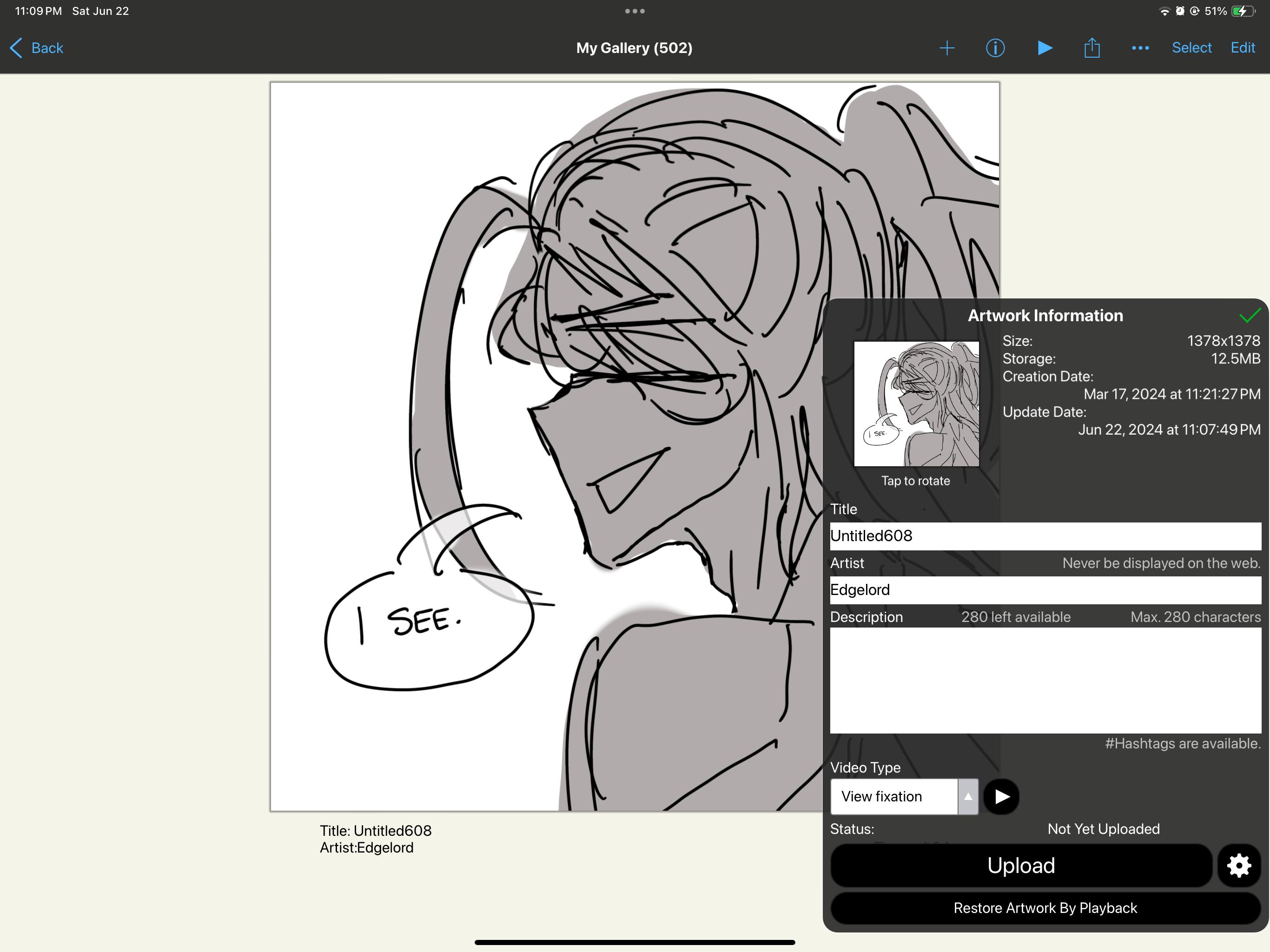The height and width of the screenshot is (952, 1270).
Task: Click the Upload button
Action: tap(1021, 865)
